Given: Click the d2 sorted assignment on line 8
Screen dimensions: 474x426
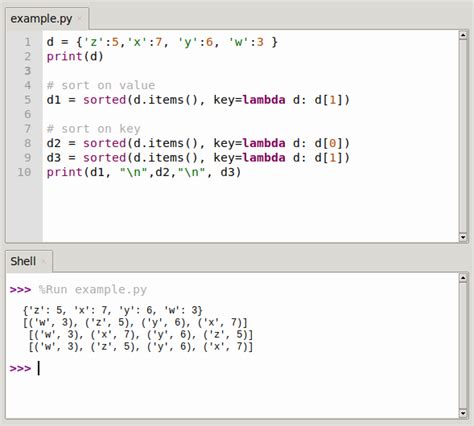Looking at the screenshot, I should point(198,143).
